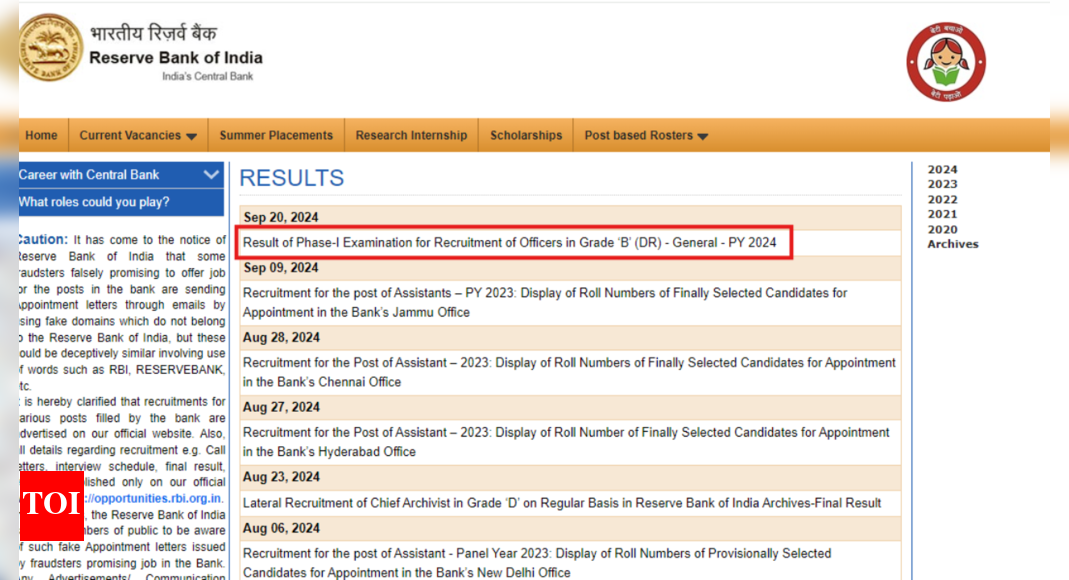Open the Home menu item
The height and width of the screenshot is (580, 1069).
pyautogui.click(x=41, y=135)
